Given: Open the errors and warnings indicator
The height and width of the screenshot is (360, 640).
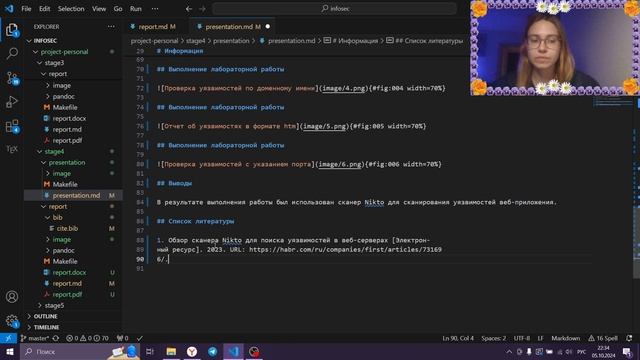Looking at the screenshot, I should point(87,338).
